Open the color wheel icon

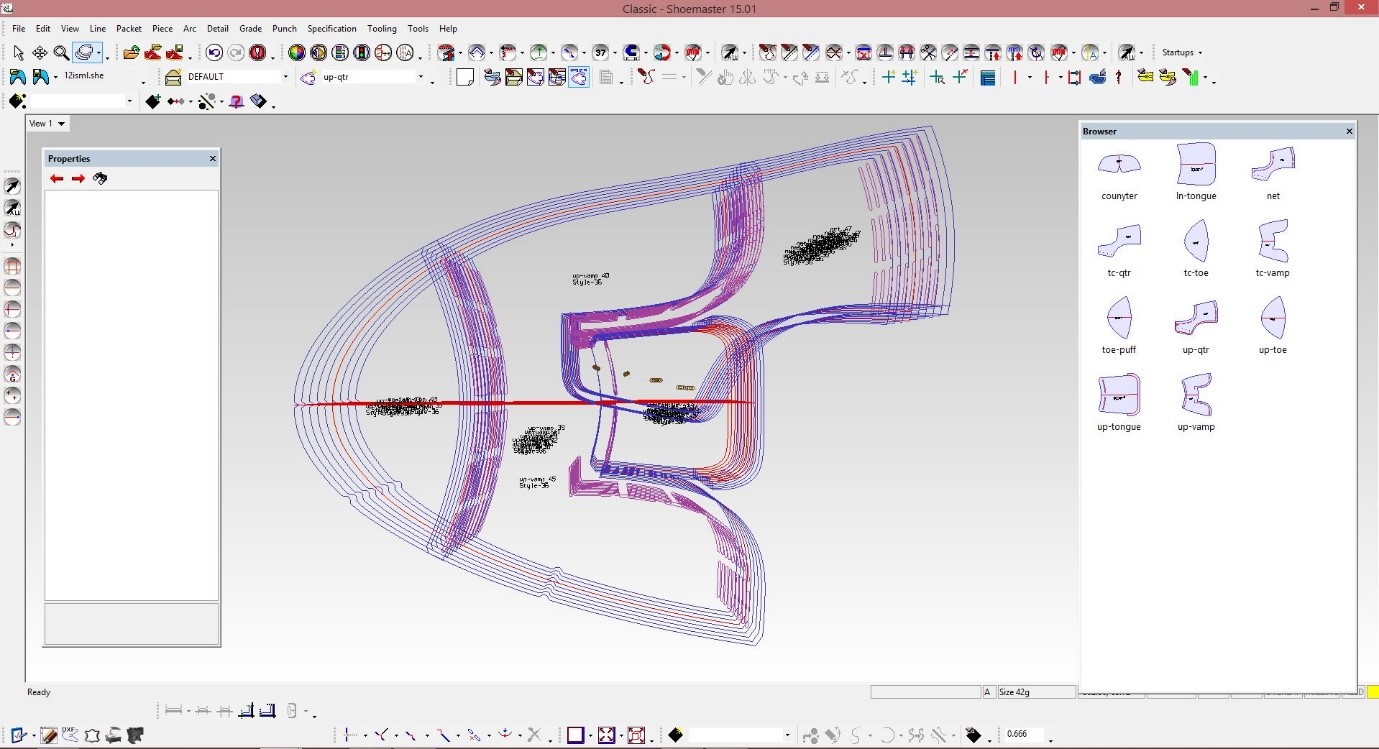pyautogui.click(x=296, y=52)
